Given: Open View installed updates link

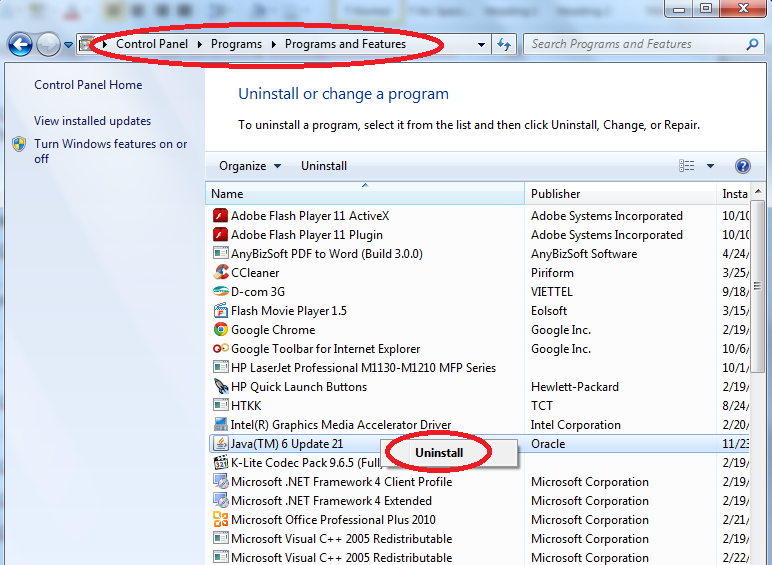Looking at the screenshot, I should coord(93,121).
